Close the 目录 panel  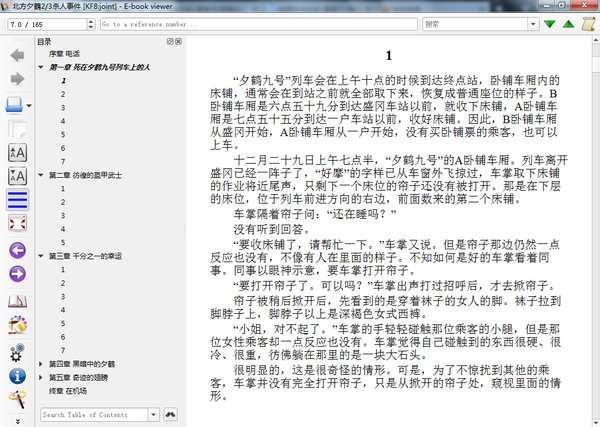179,41
